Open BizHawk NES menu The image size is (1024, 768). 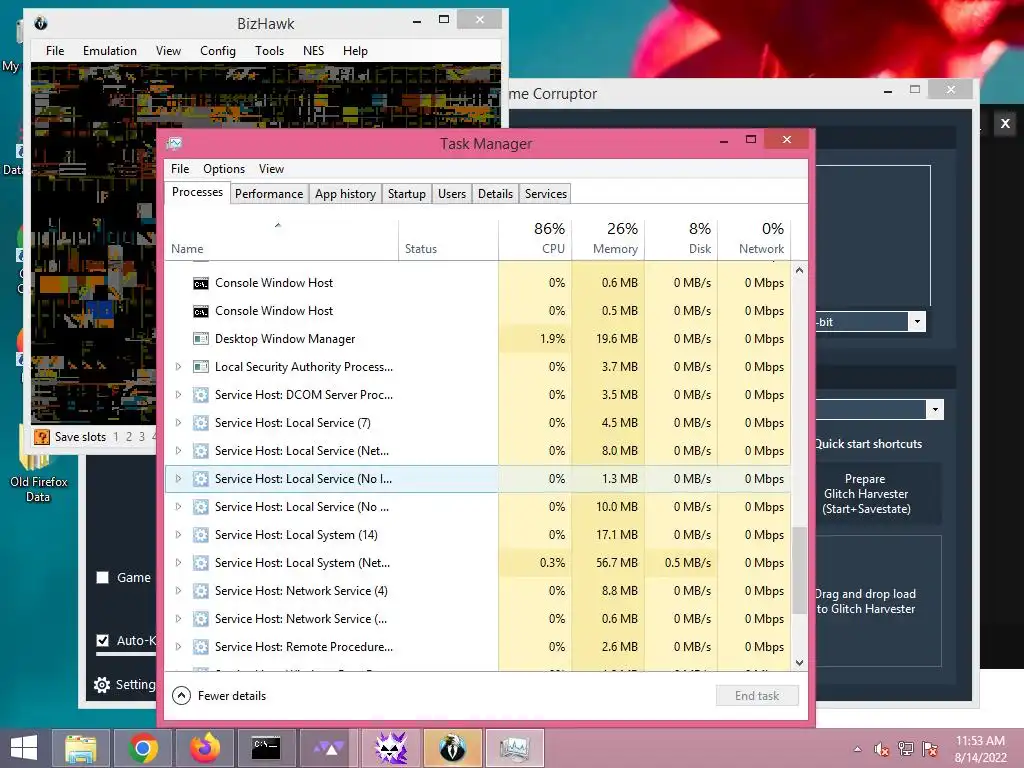click(313, 51)
